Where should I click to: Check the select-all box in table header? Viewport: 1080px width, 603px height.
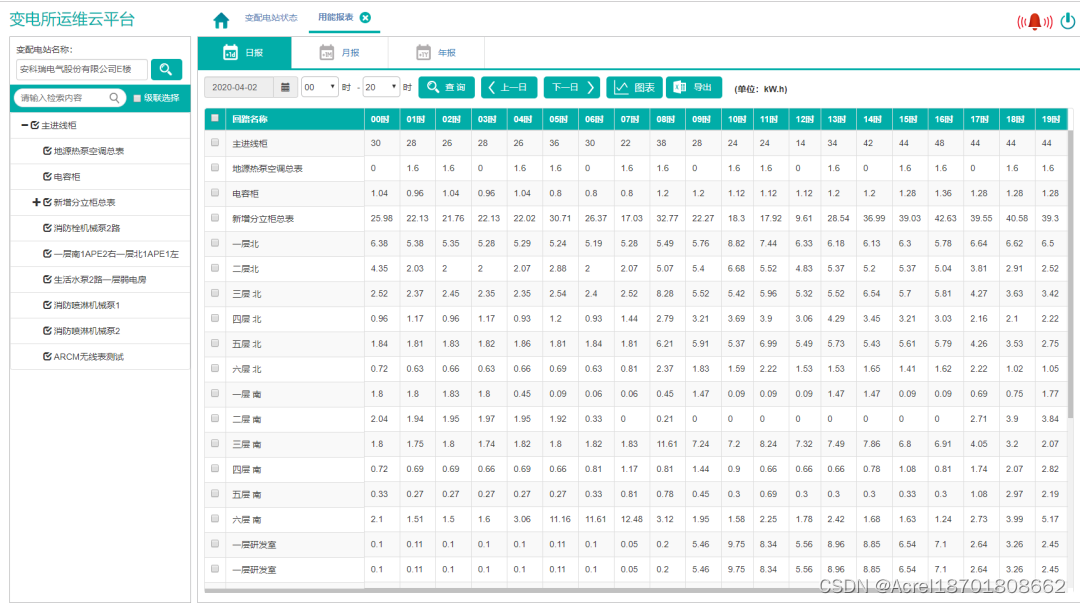click(x=215, y=118)
